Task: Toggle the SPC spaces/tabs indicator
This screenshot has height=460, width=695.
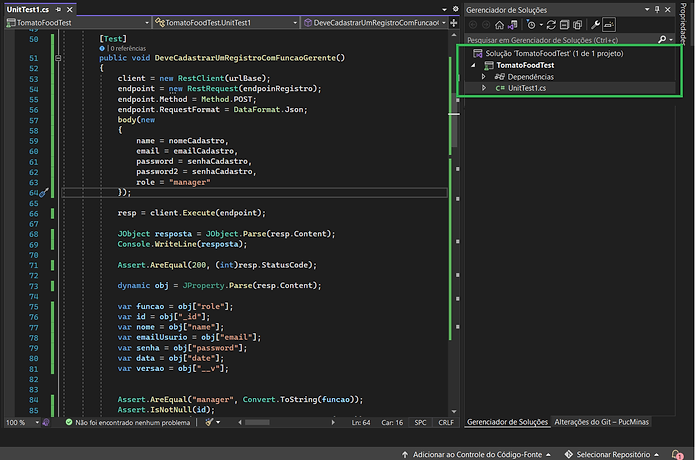Action: pos(420,423)
